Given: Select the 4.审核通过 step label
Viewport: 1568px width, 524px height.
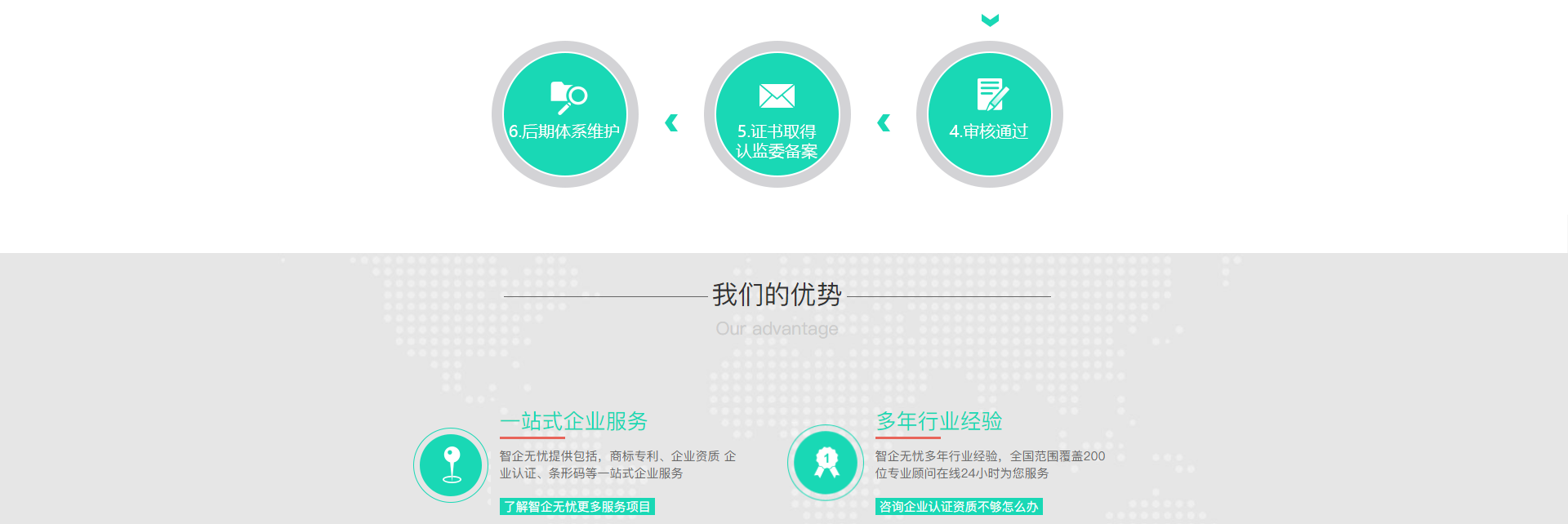Looking at the screenshot, I should click(988, 131).
